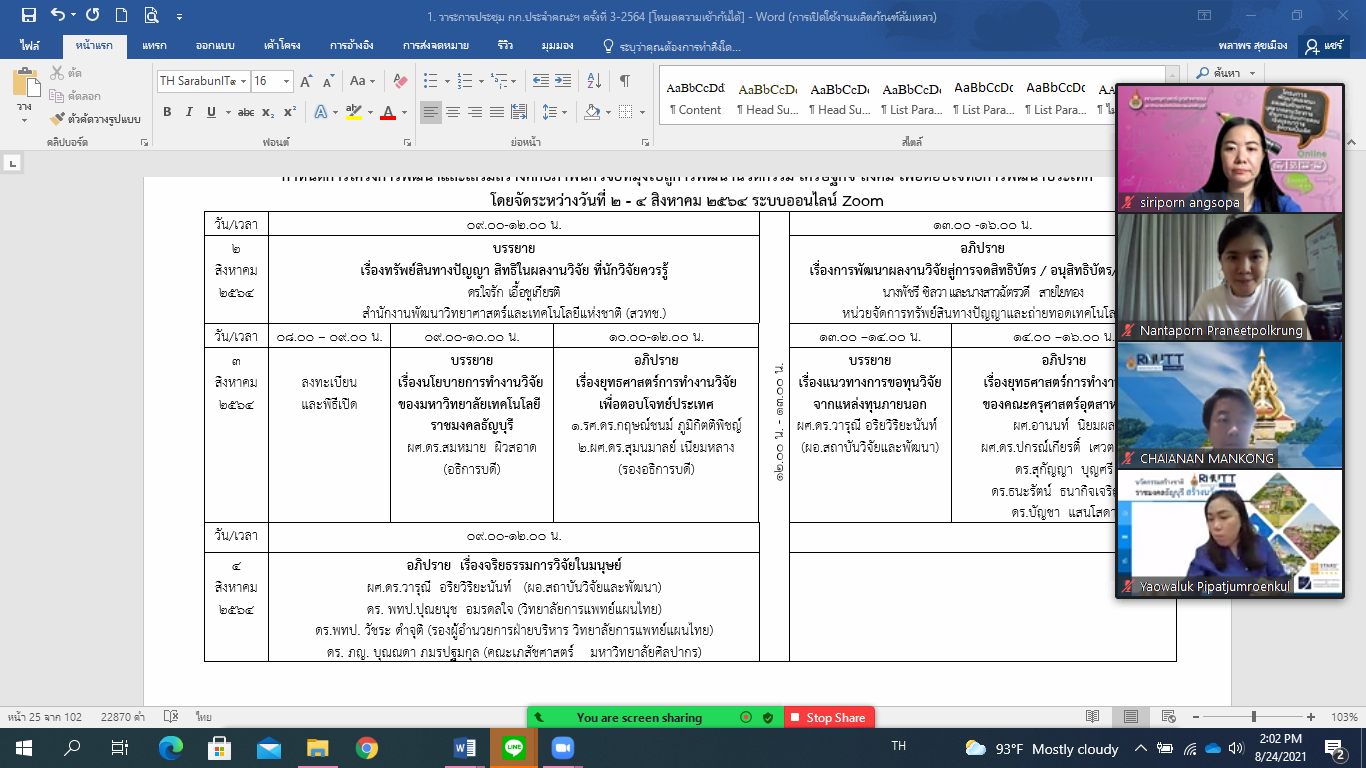Screen dimensions: 1366x768
Task: Click the แชร์ (Share) button
Action: 1325,46
